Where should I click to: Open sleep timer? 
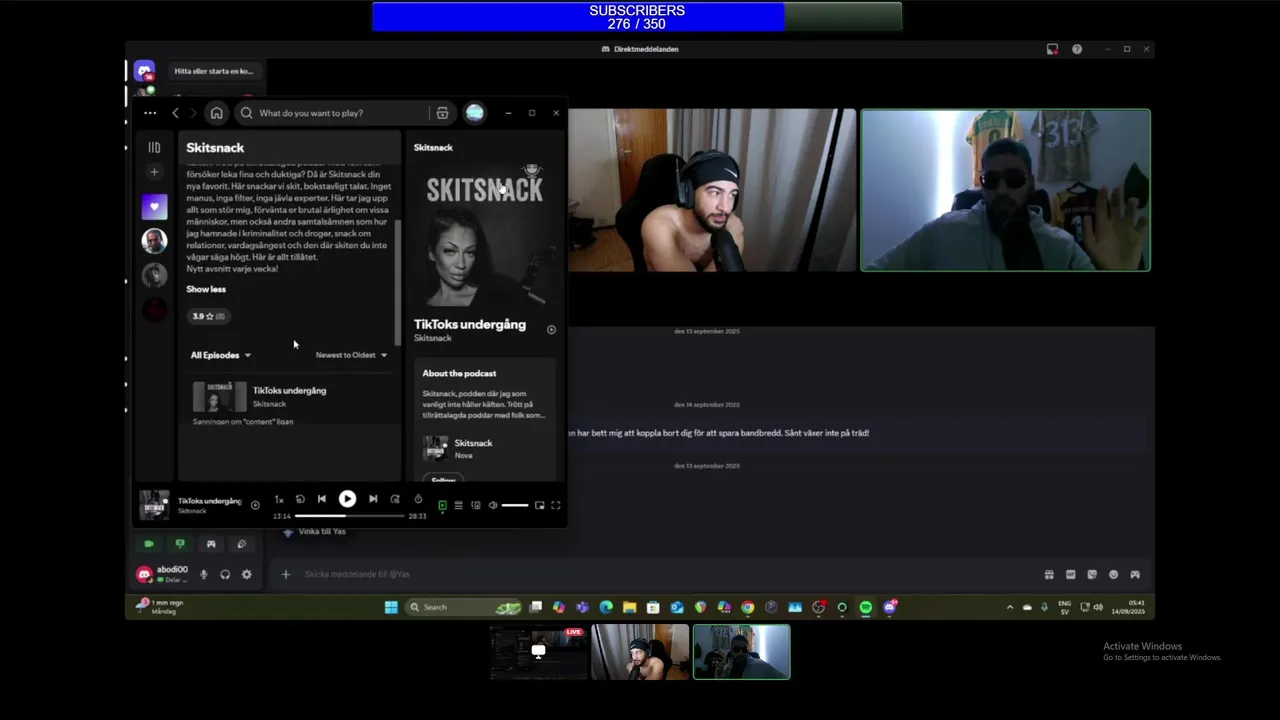pos(418,499)
